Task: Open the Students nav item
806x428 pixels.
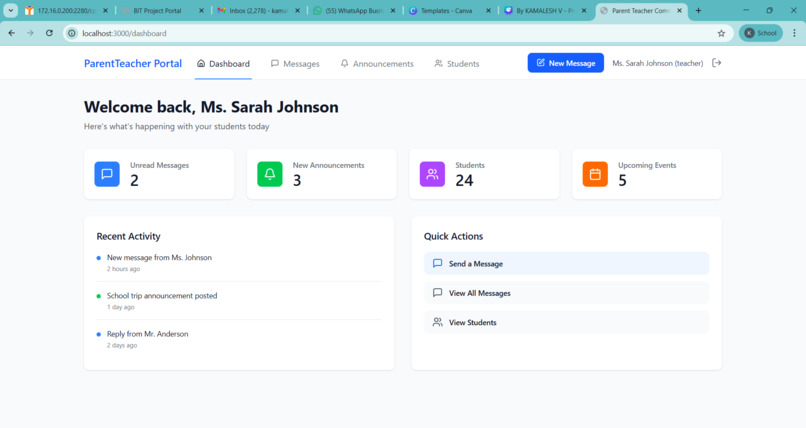Action: 456,64
